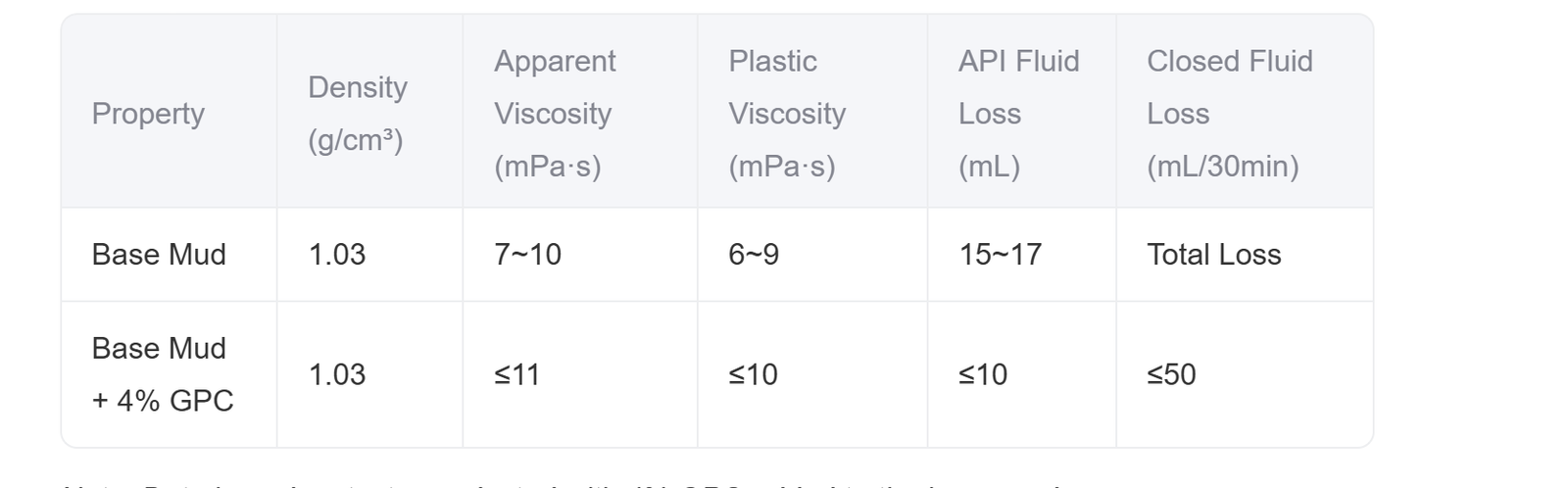Click the Total Loss cell
The image size is (1568, 488).
coord(1214,255)
